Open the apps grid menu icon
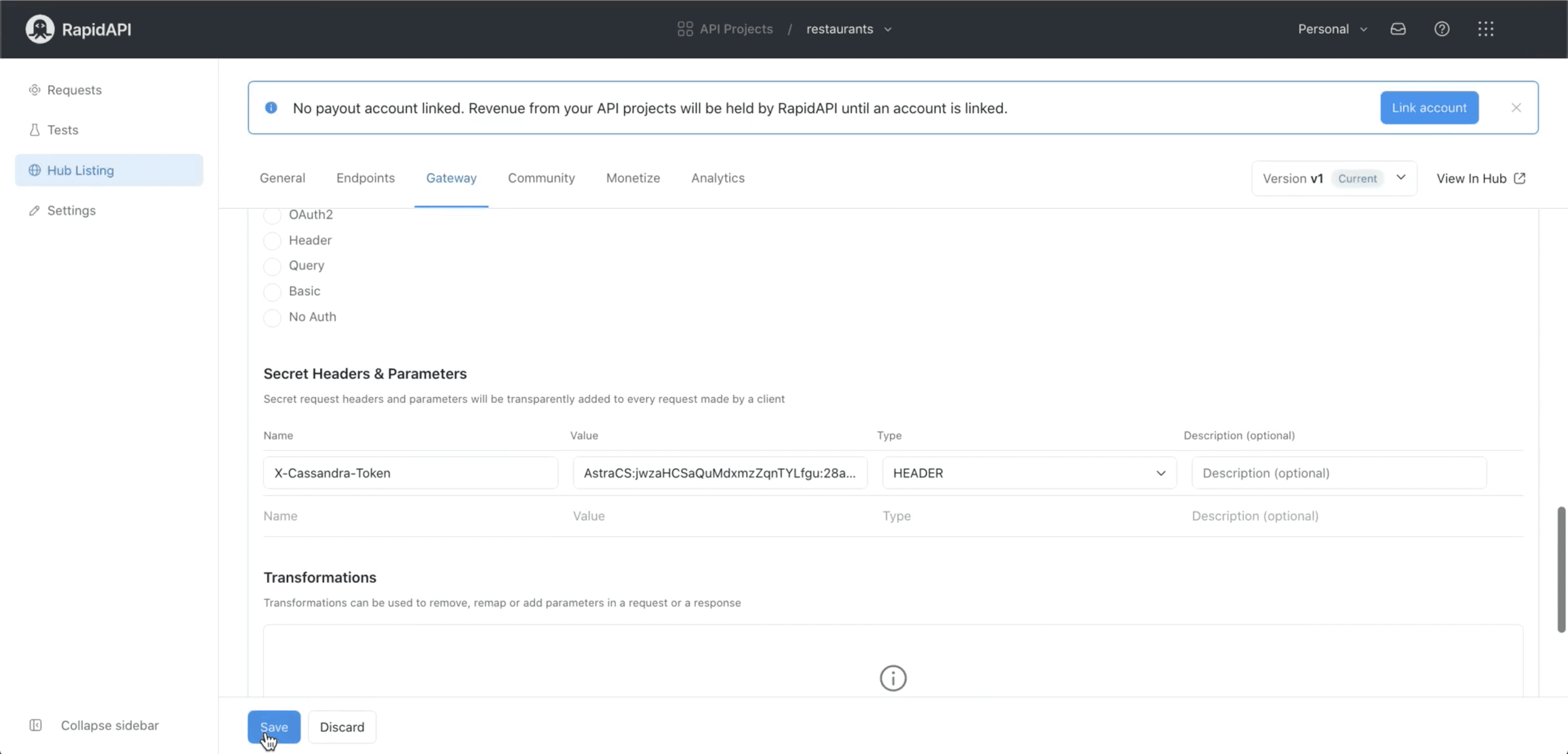Viewport: 1568px width, 754px height. click(x=1485, y=29)
